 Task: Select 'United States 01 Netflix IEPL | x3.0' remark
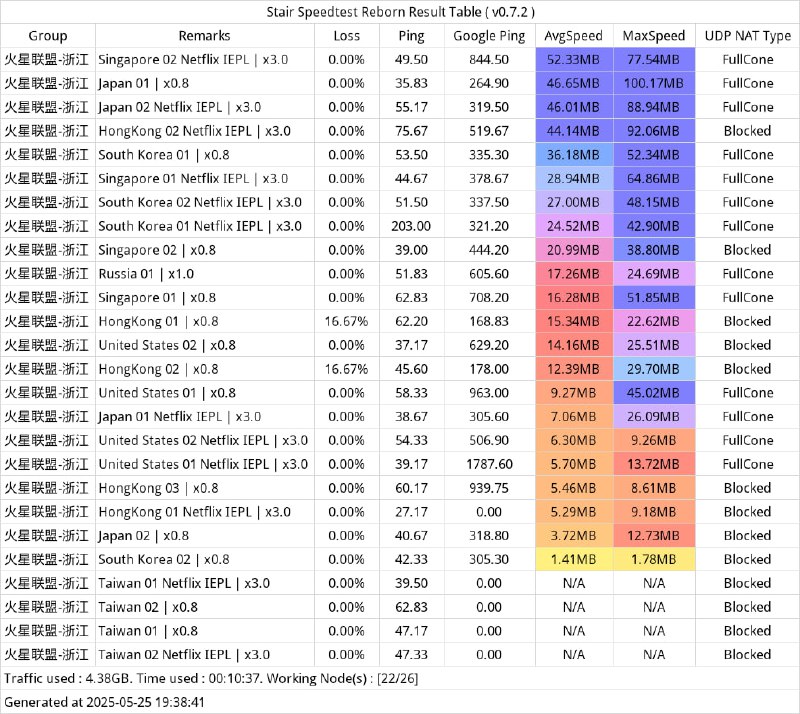point(203,464)
